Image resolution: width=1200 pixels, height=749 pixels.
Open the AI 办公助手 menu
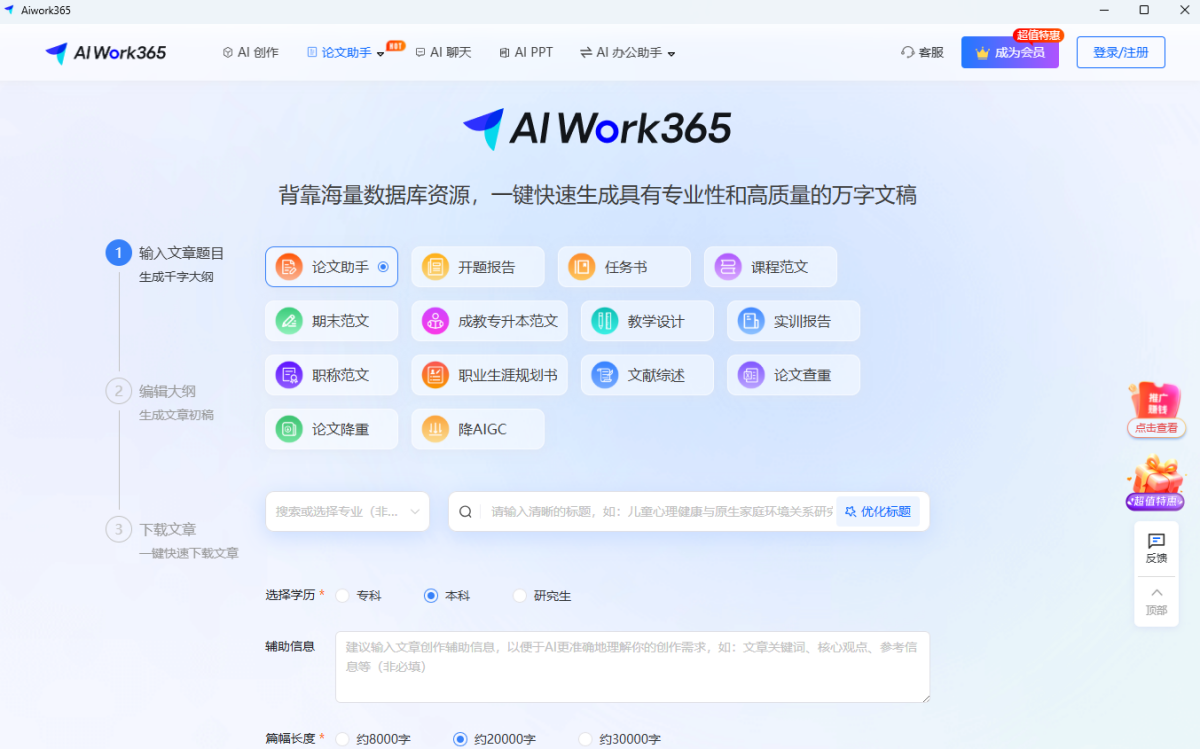tap(628, 52)
